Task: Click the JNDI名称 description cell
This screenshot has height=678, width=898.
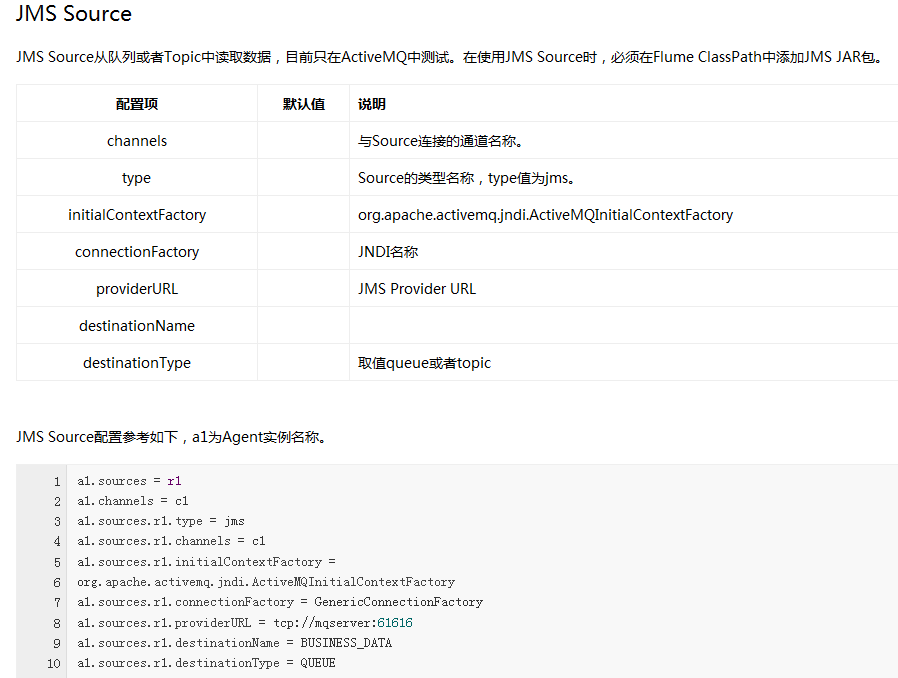Action: (x=388, y=252)
